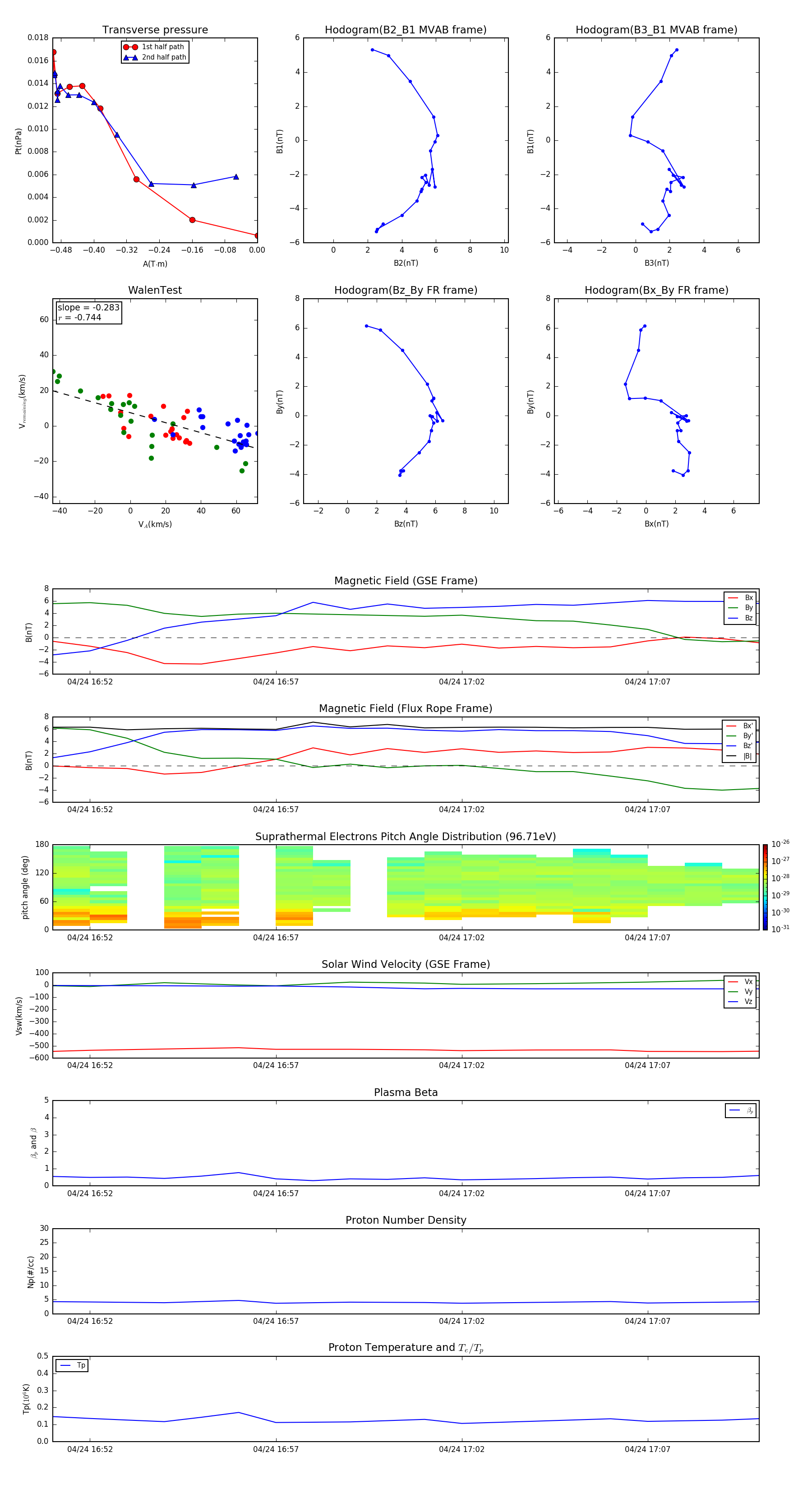Click the 10^-31 color bar tick label
Screen dimensions: 812x1489
(x=781, y=929)
